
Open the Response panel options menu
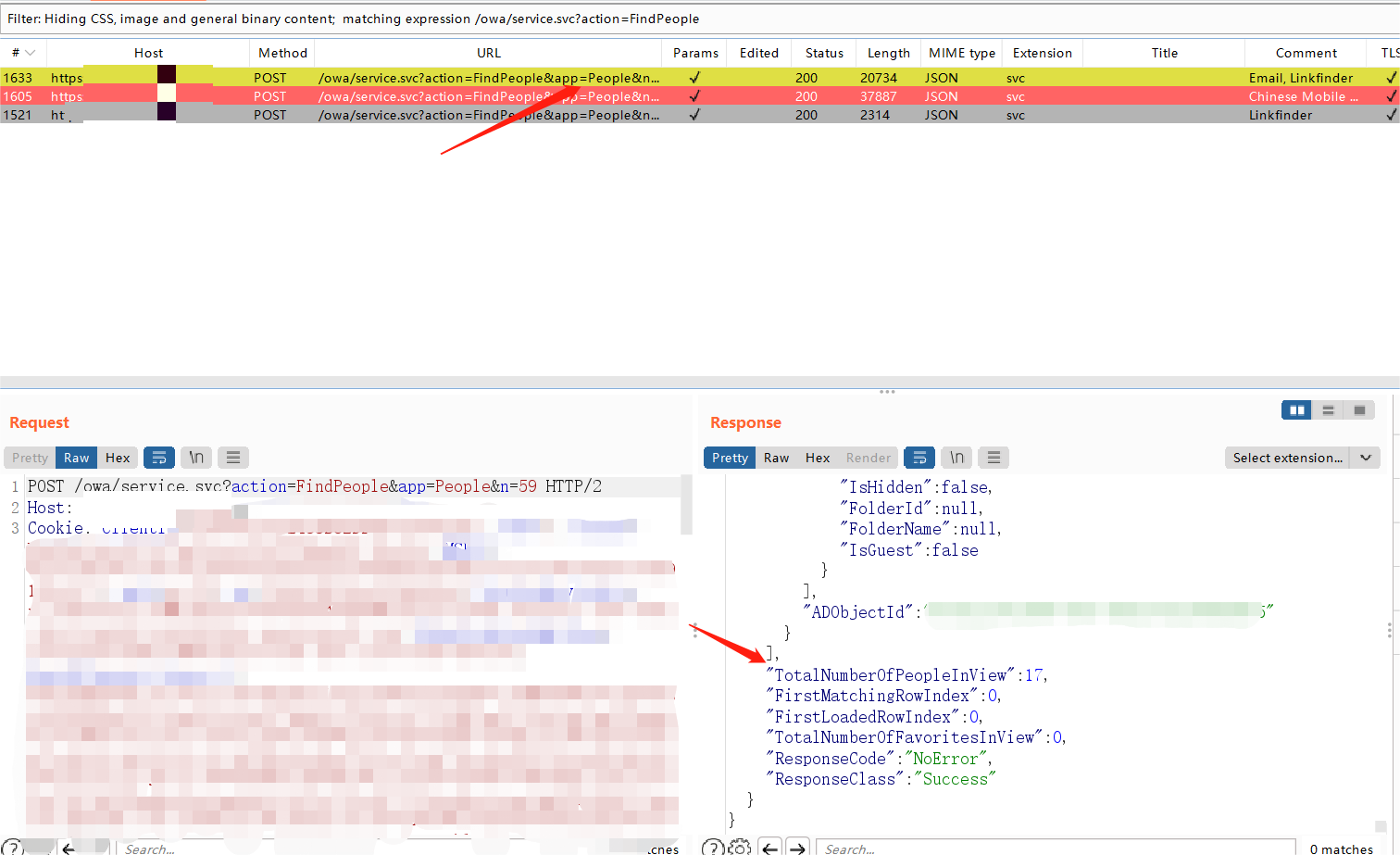[x=994, y=458]
